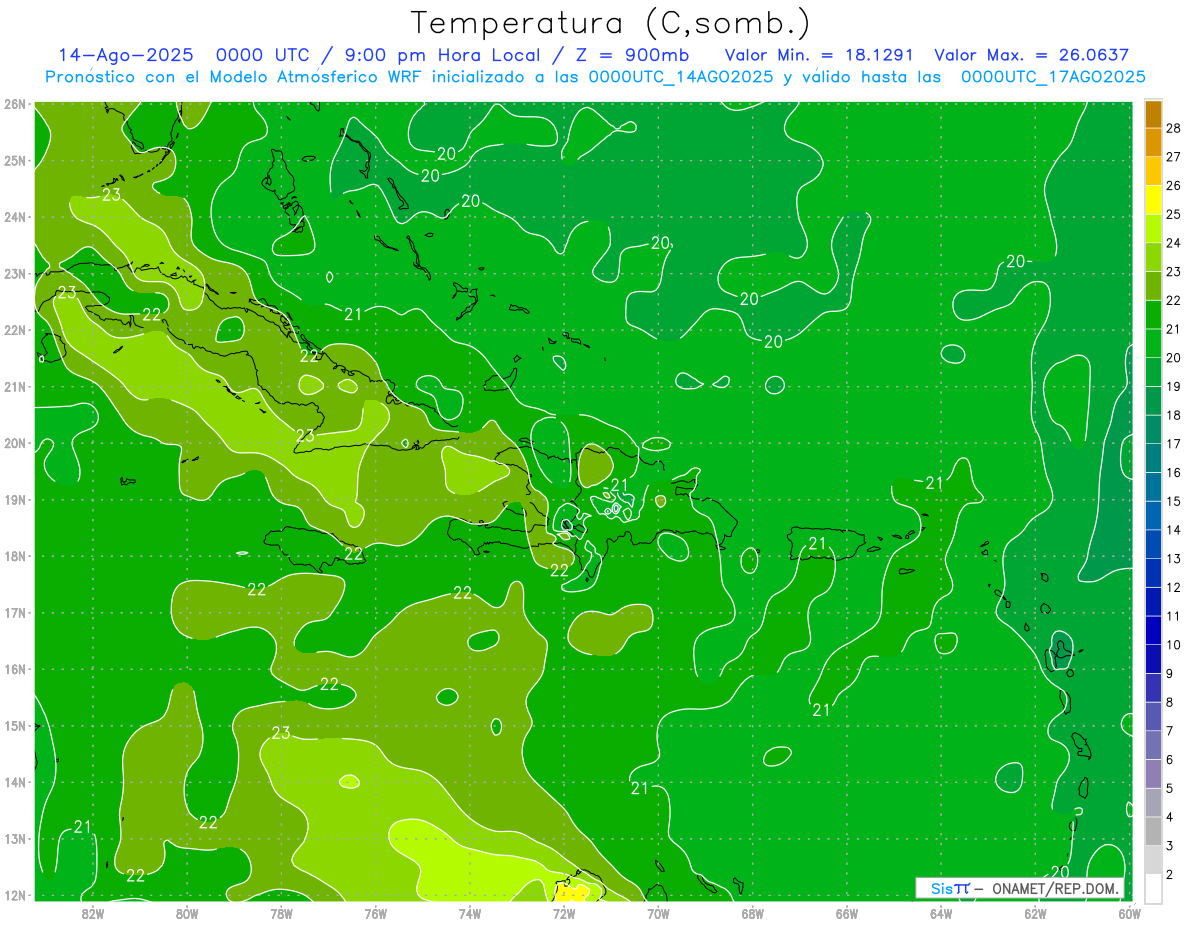Click the 17N latitude axis label
Image resolution: width=1200 pixels, height=927 pixels.
15,613
